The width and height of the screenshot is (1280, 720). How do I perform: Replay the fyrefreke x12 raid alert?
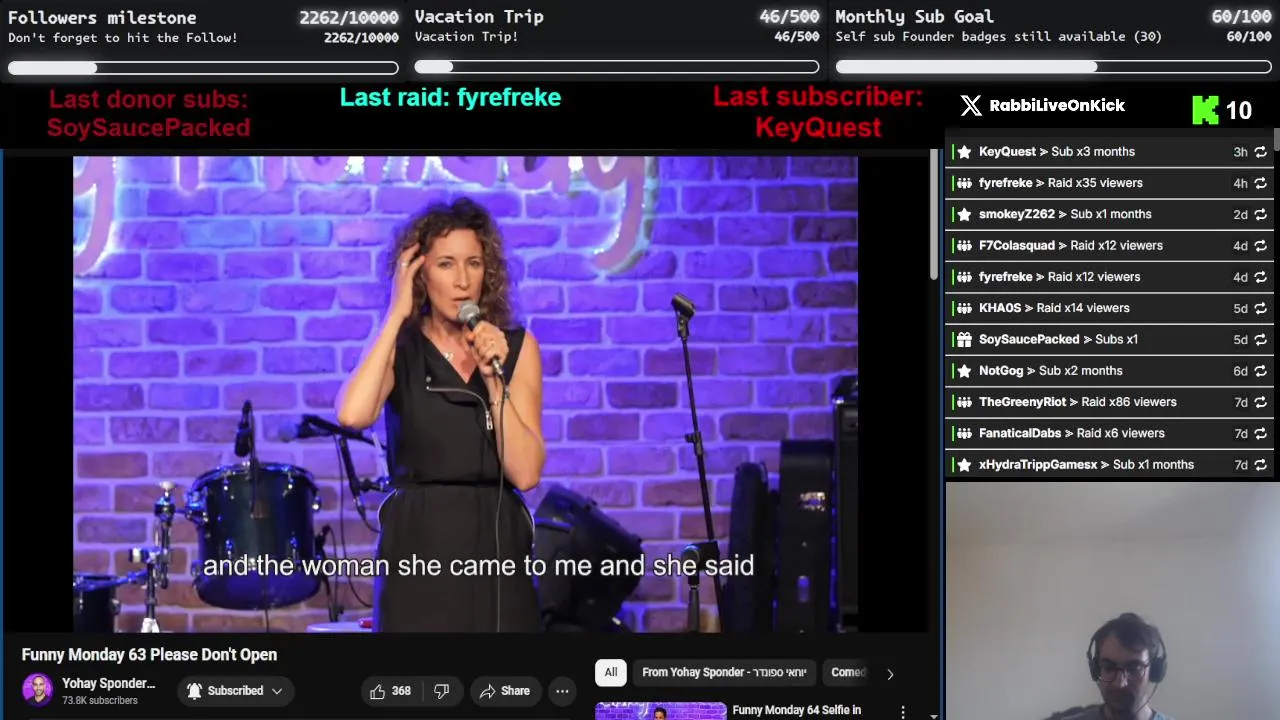tap(1260, 277)
